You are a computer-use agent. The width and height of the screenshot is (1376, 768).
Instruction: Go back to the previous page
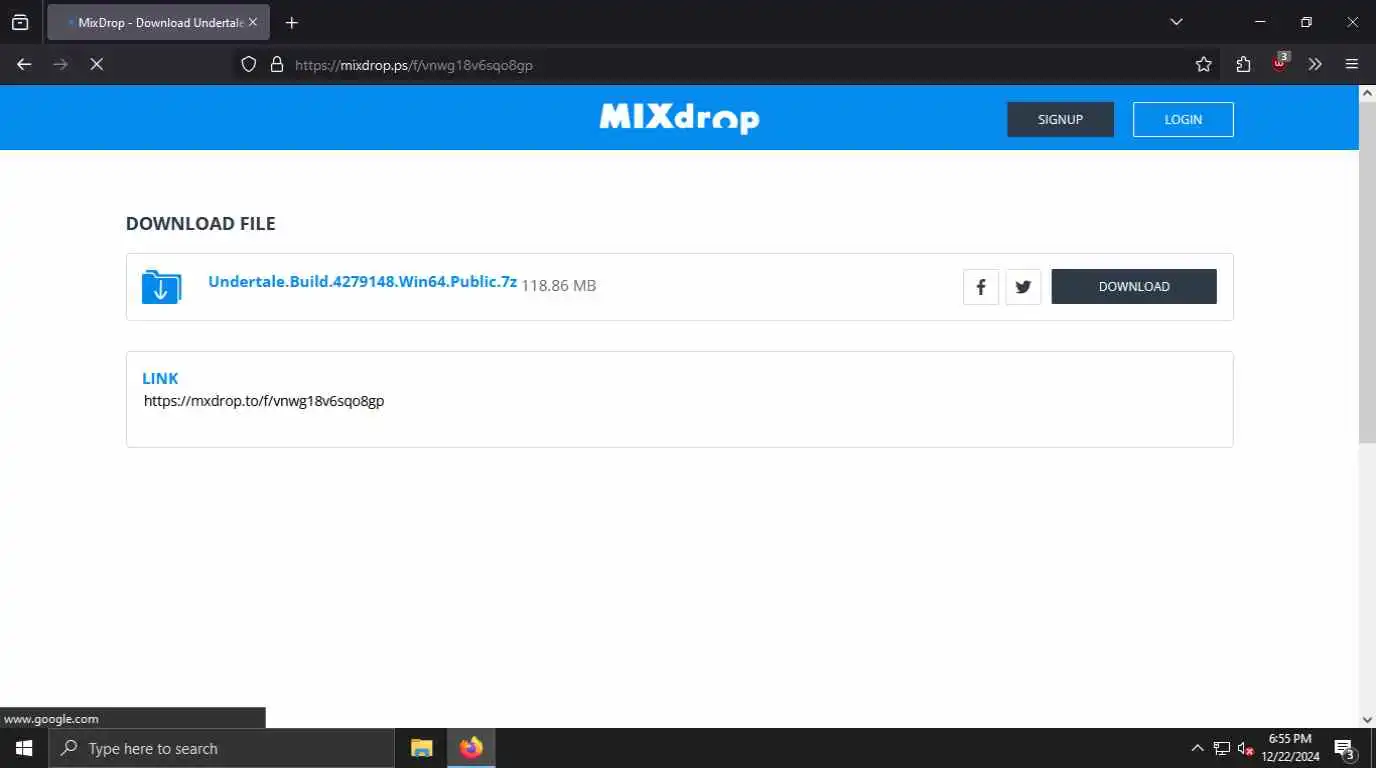point(24,64)
